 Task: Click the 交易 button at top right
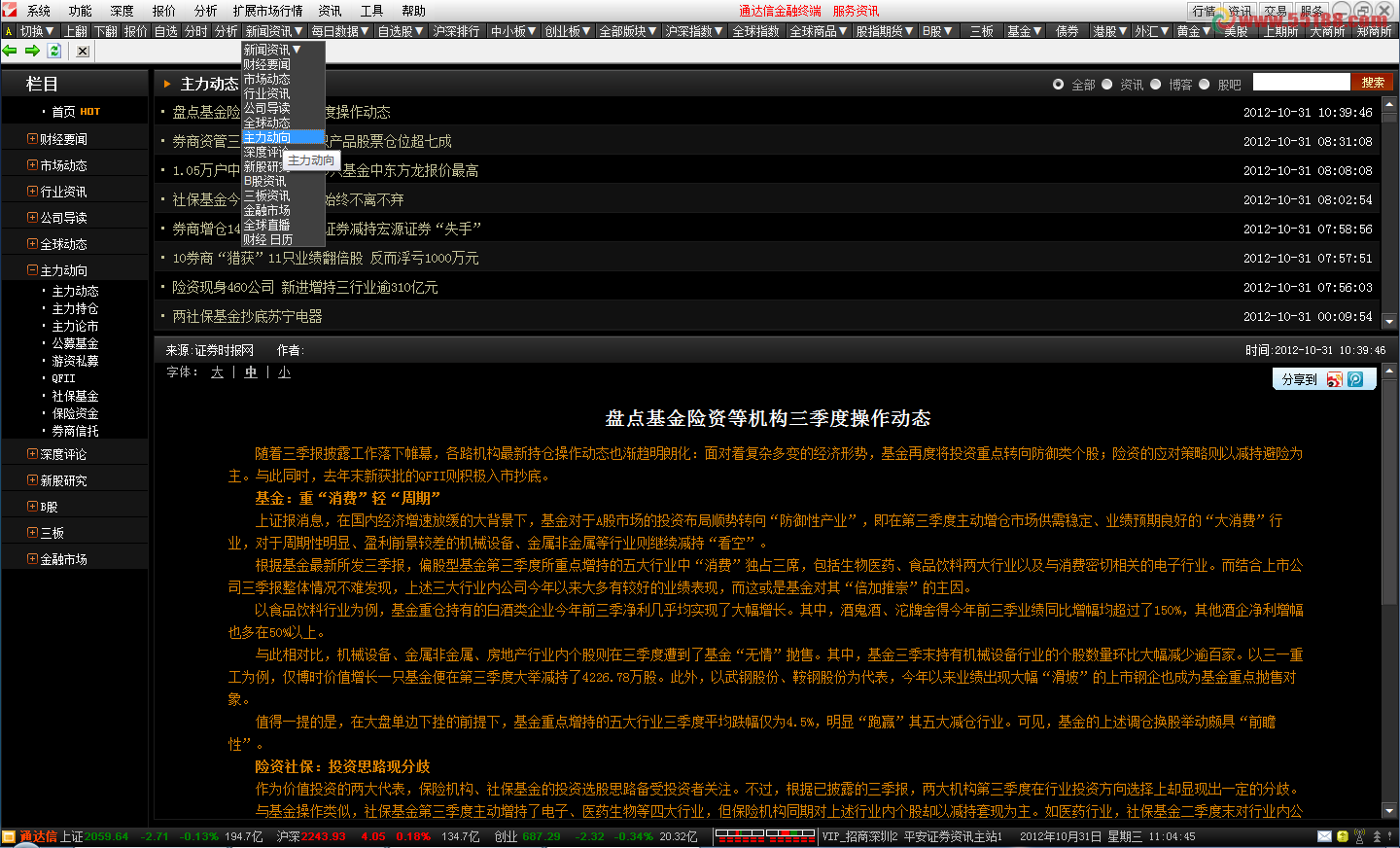click(x=1276, y=11)
